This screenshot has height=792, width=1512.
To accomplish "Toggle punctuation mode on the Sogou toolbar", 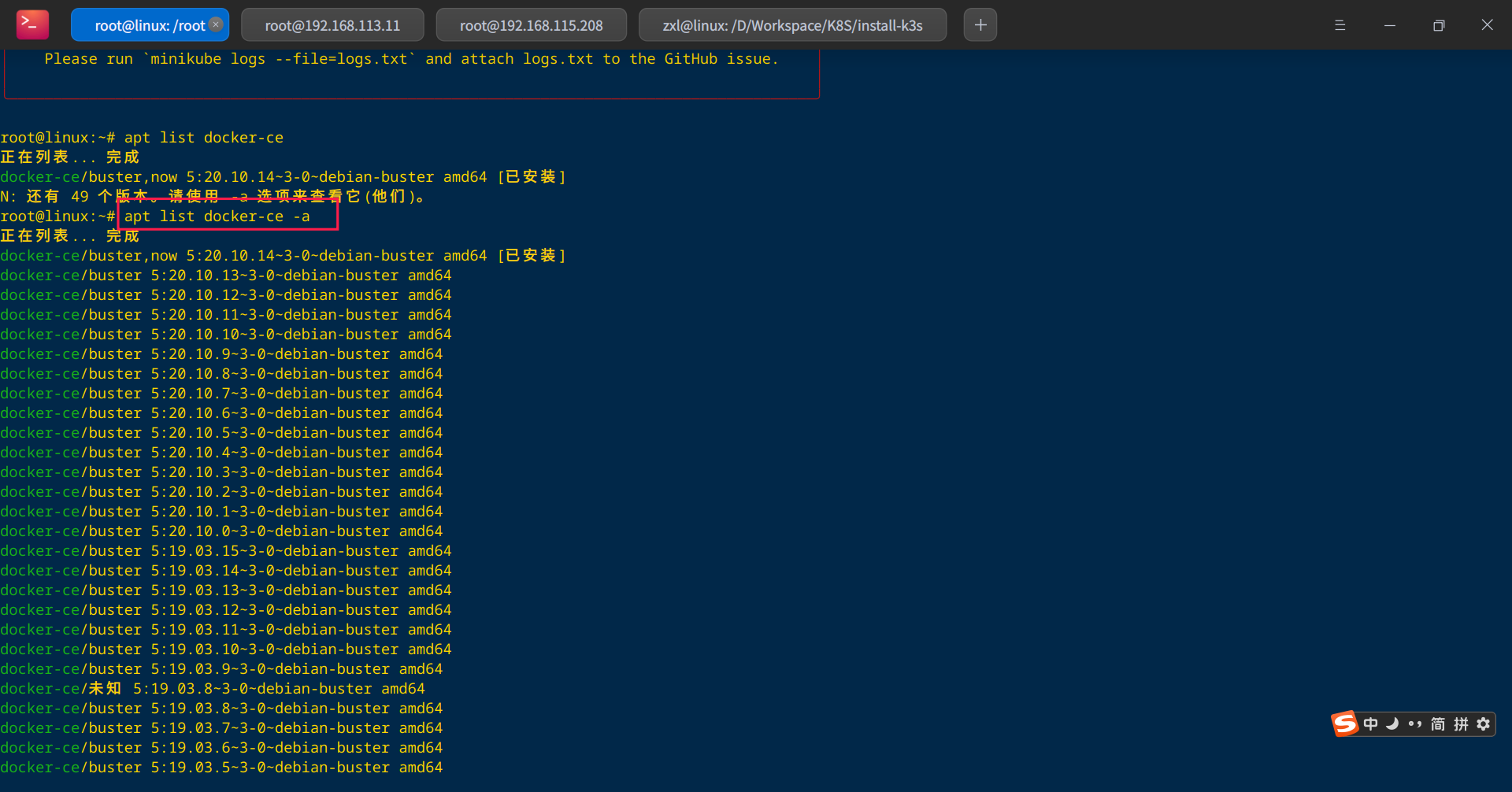I will (x=1415, y=724).
